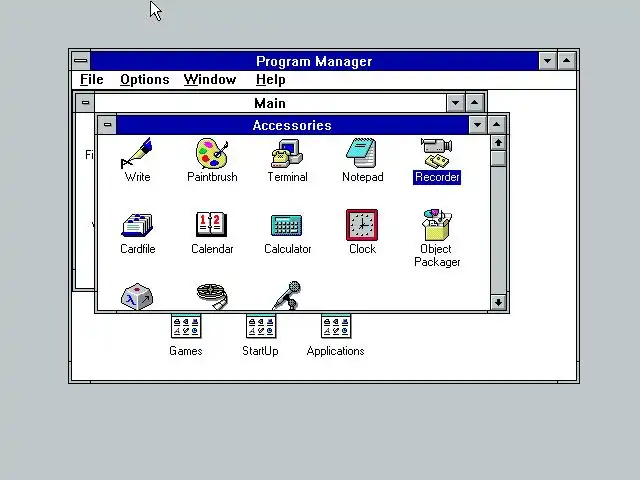Maximize the Accessories window
The image size is (640, 480).
496,124
